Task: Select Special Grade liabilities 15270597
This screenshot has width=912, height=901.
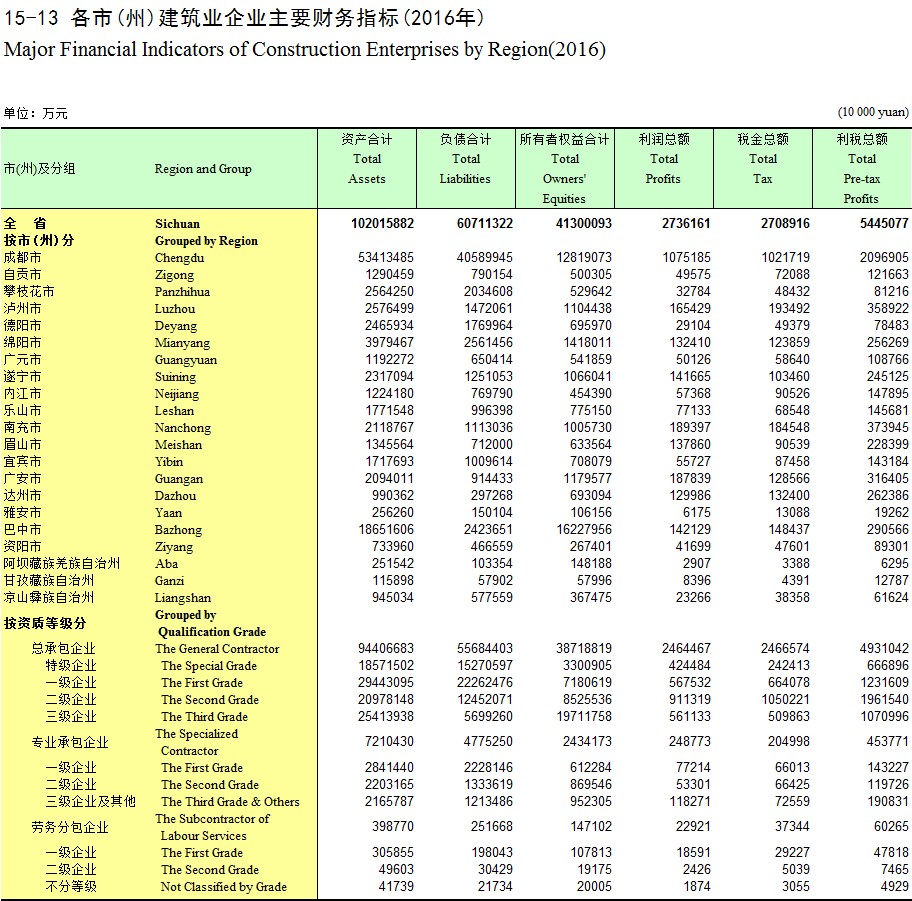Action: [x=484, y=665]
